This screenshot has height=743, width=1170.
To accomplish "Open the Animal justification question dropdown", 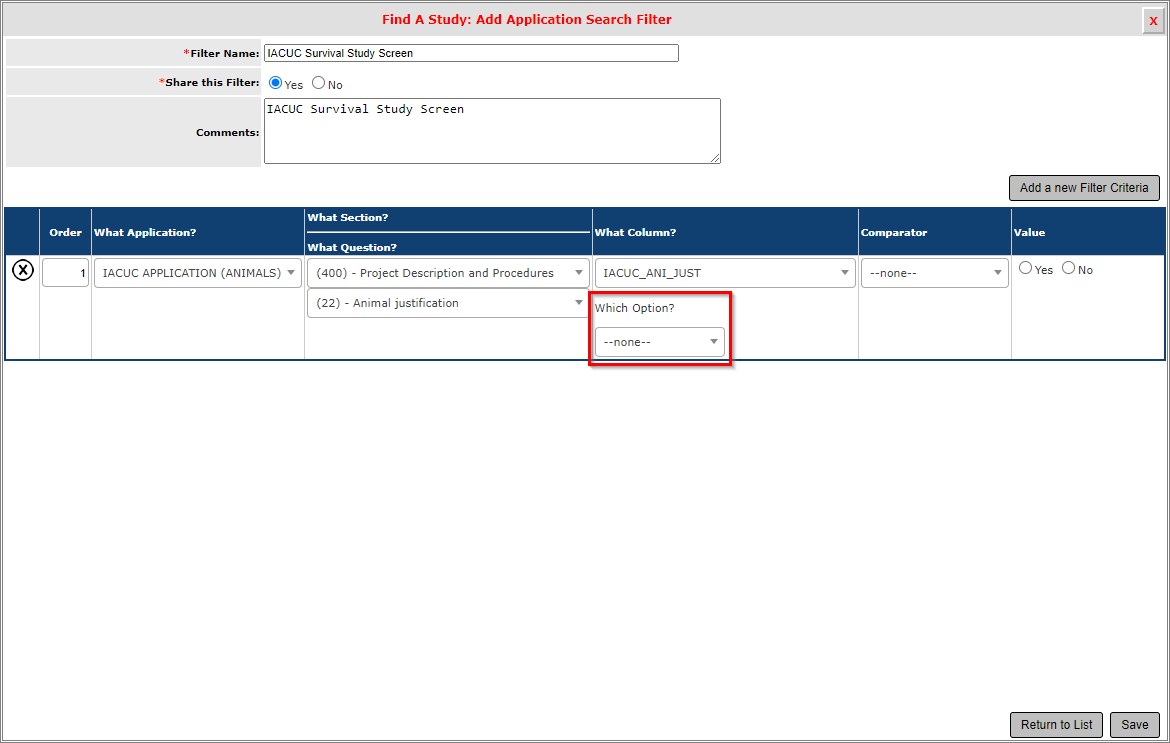I will click(x=448, y=303).
